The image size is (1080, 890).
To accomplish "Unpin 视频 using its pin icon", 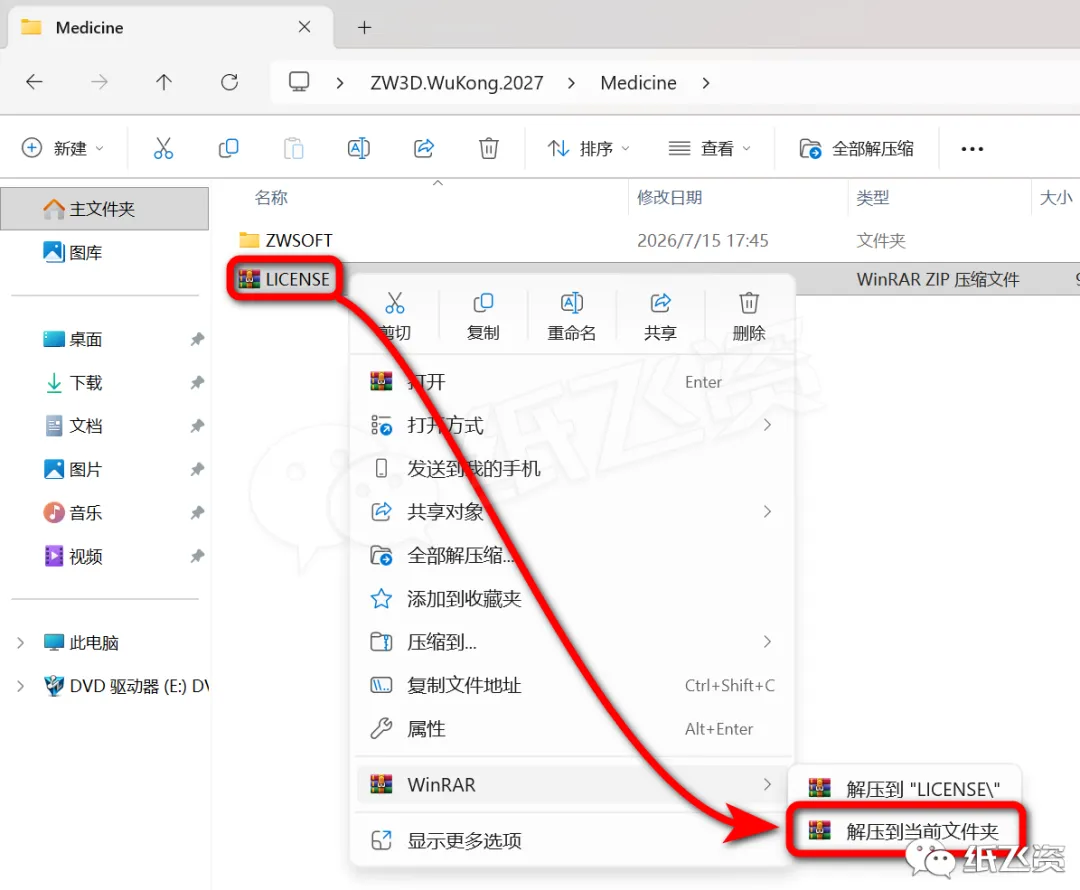I will click(198, 556).
